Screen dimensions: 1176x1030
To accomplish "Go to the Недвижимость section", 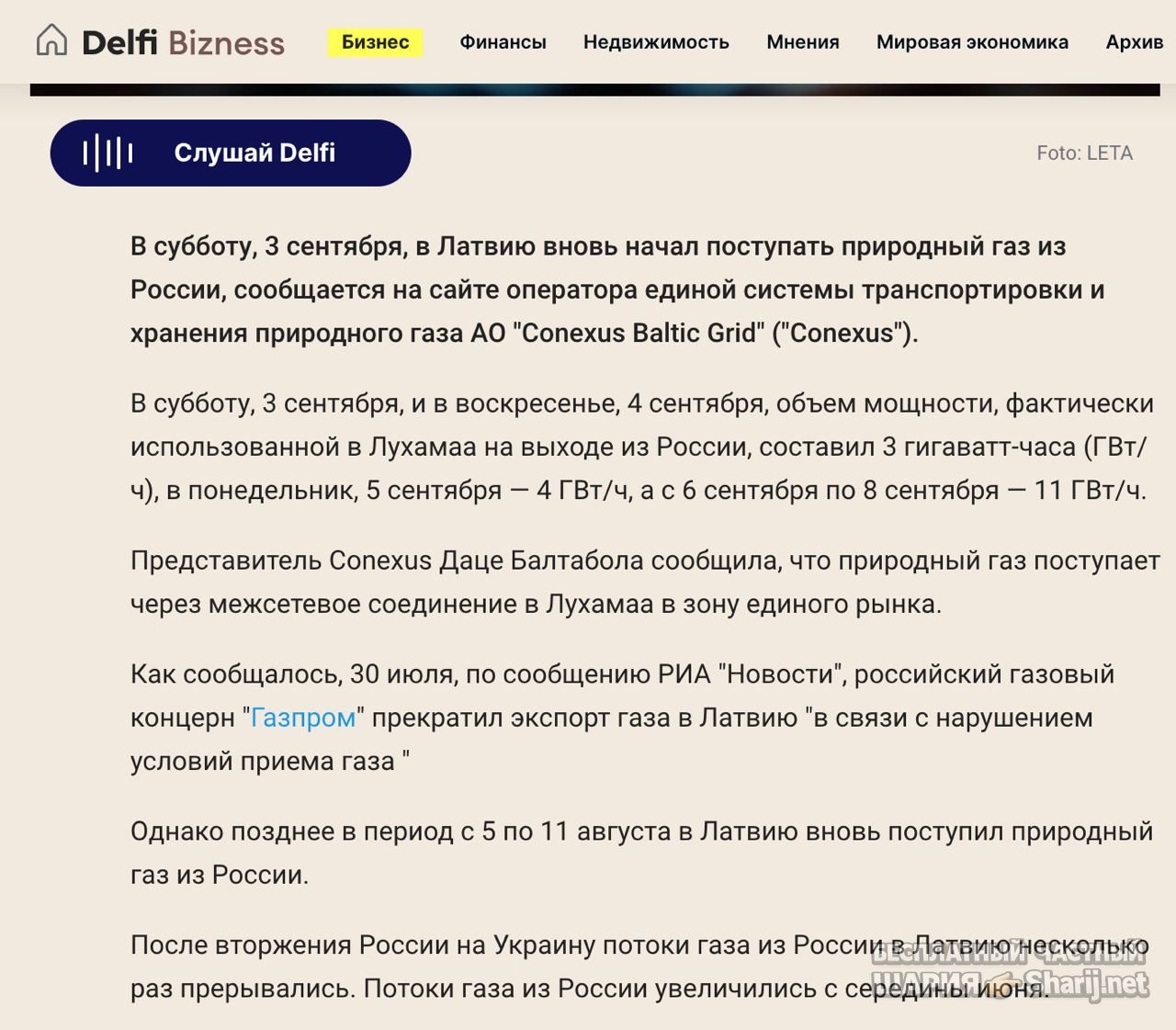I will pyautogui.click(x=656, y=42).
